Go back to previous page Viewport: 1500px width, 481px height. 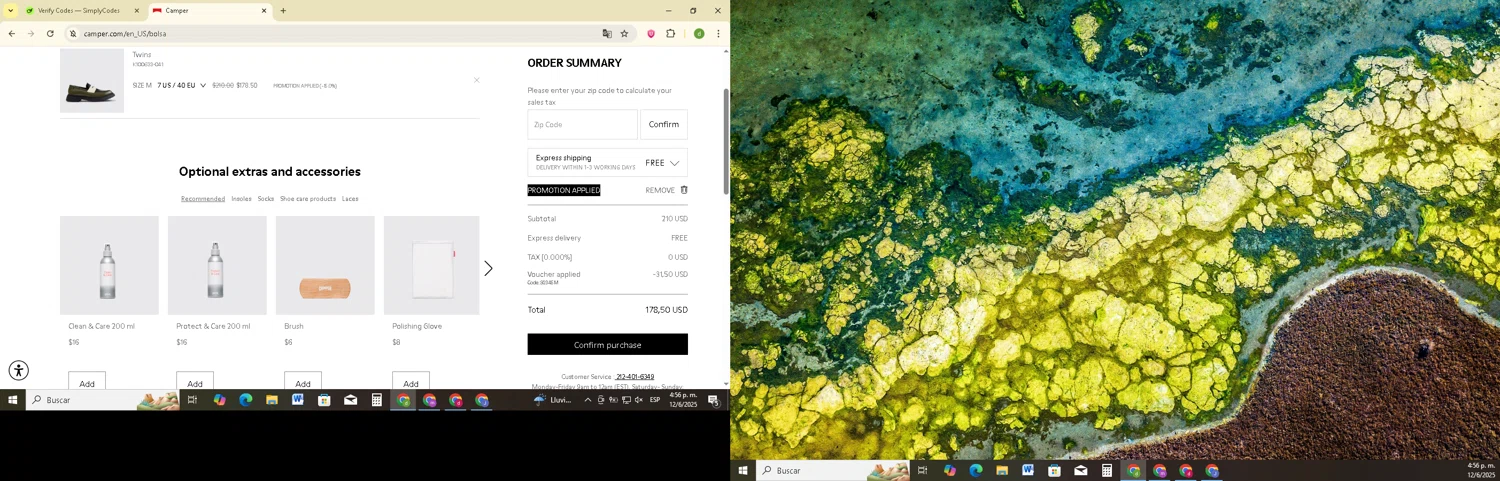pos(11,33)
